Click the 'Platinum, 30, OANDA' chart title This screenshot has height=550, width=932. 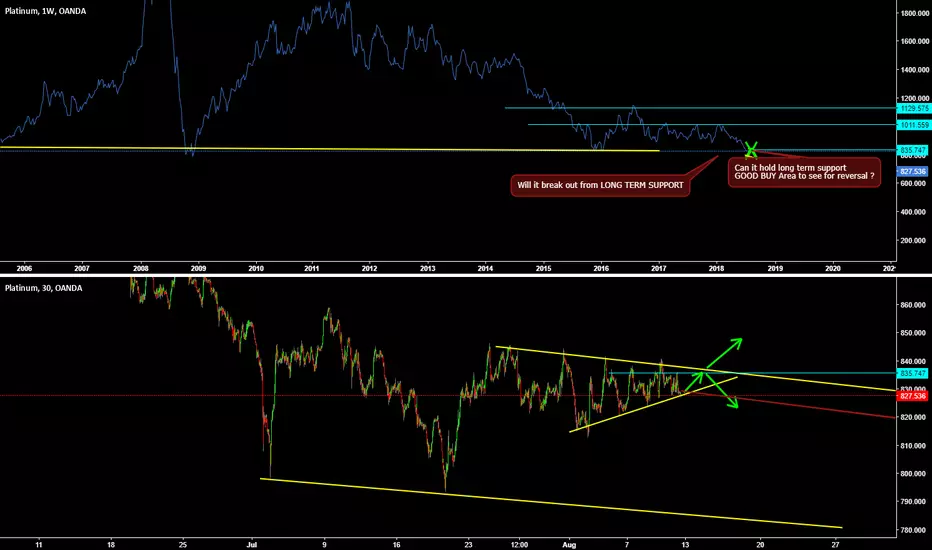[43, 288]
